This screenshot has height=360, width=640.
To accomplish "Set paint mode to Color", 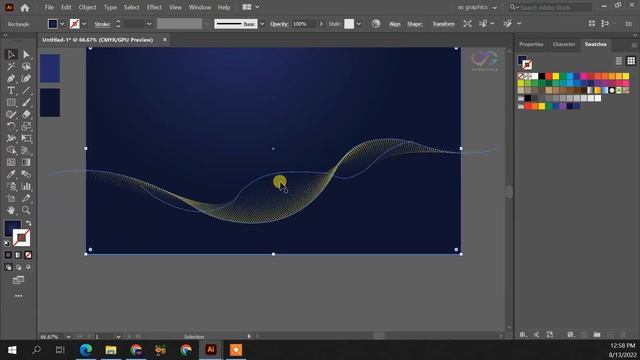I will click(x=8, y=255).
